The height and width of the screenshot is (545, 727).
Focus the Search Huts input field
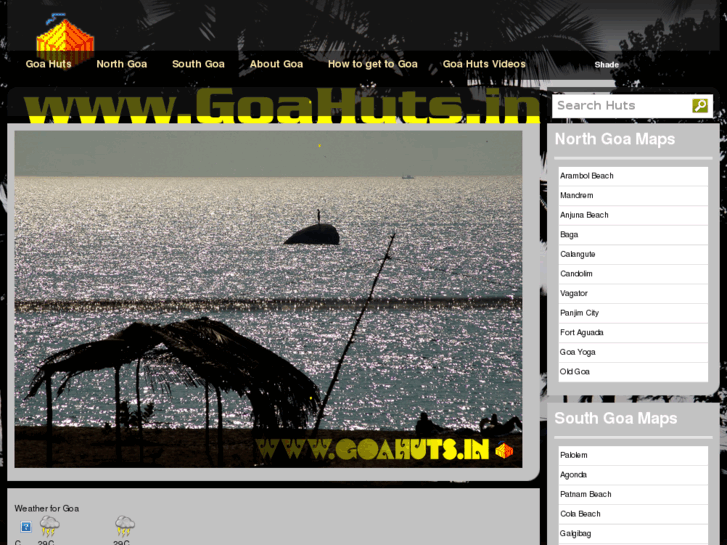click(x=622, y=106)
